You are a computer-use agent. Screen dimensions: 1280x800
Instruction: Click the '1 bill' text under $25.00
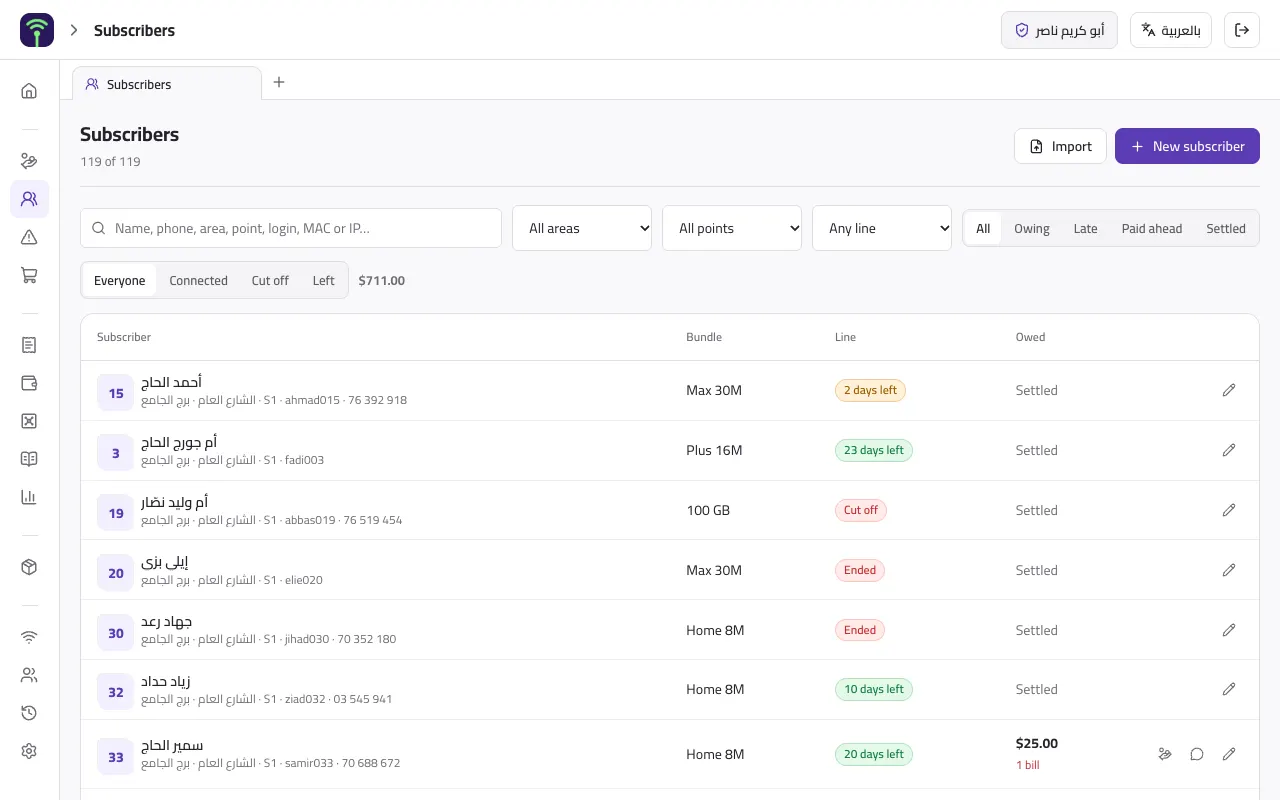(x=1028, y=765)
